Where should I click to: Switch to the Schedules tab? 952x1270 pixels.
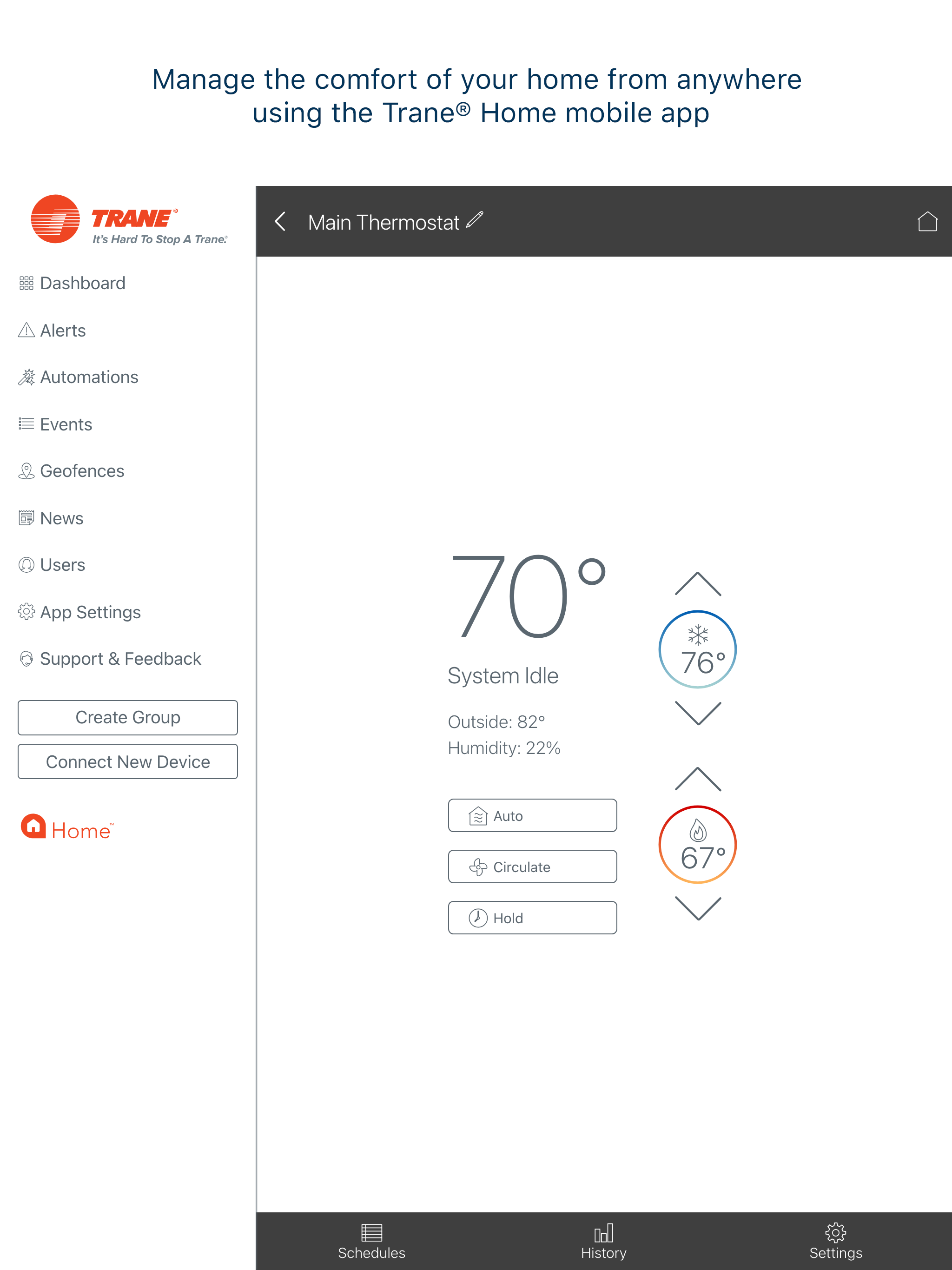371,1242
